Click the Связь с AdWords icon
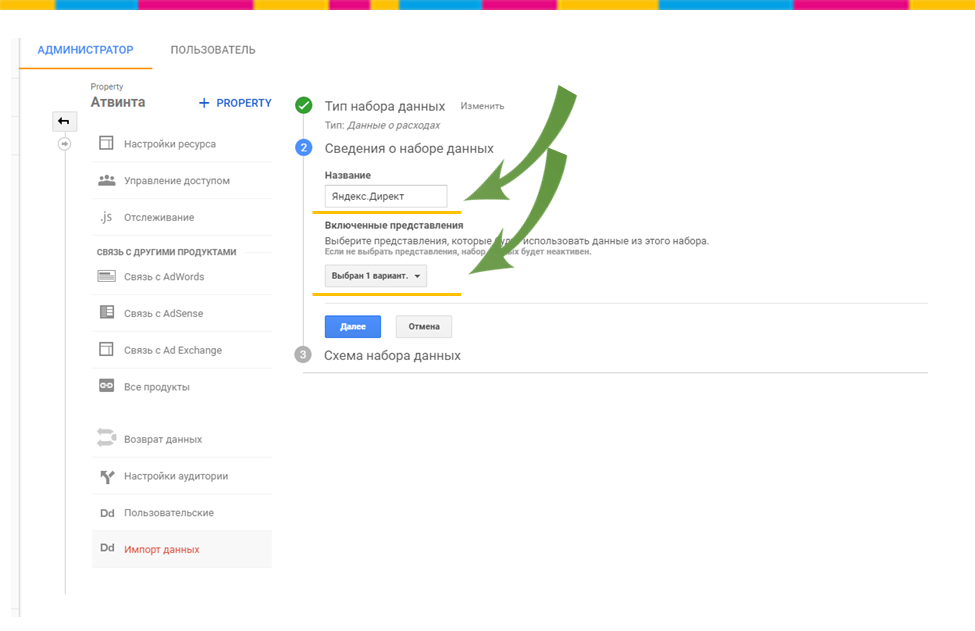 [x=106, y=276]
